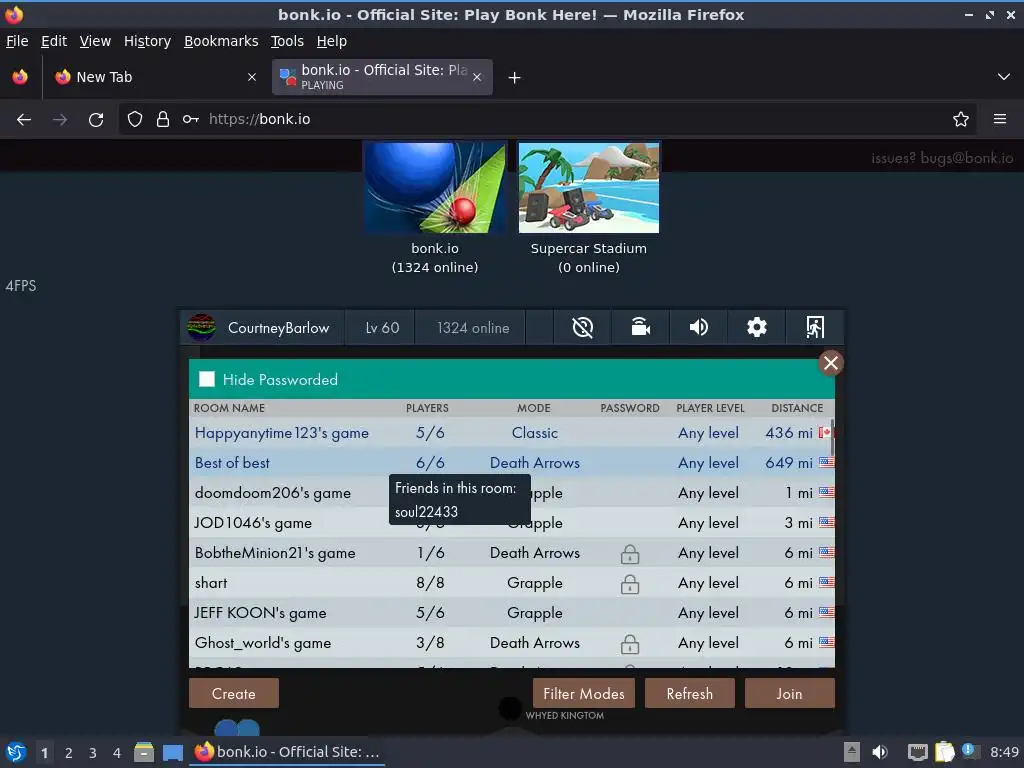Toggle Hide Passworded checkbox
The image size is (1024, 768).
pos(207,379)
